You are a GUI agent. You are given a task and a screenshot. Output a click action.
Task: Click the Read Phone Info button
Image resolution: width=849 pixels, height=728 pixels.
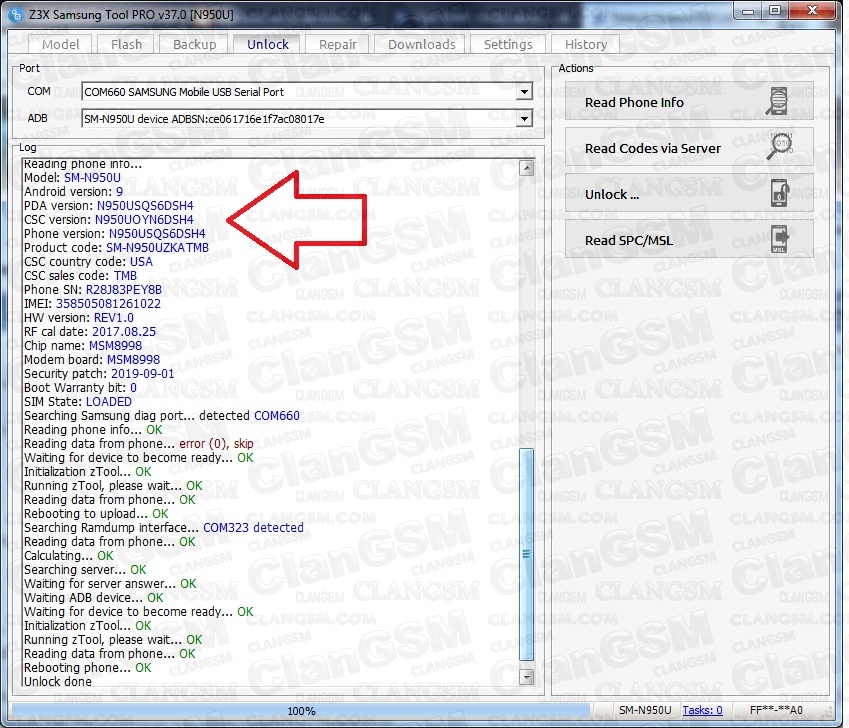click(689, 102)
